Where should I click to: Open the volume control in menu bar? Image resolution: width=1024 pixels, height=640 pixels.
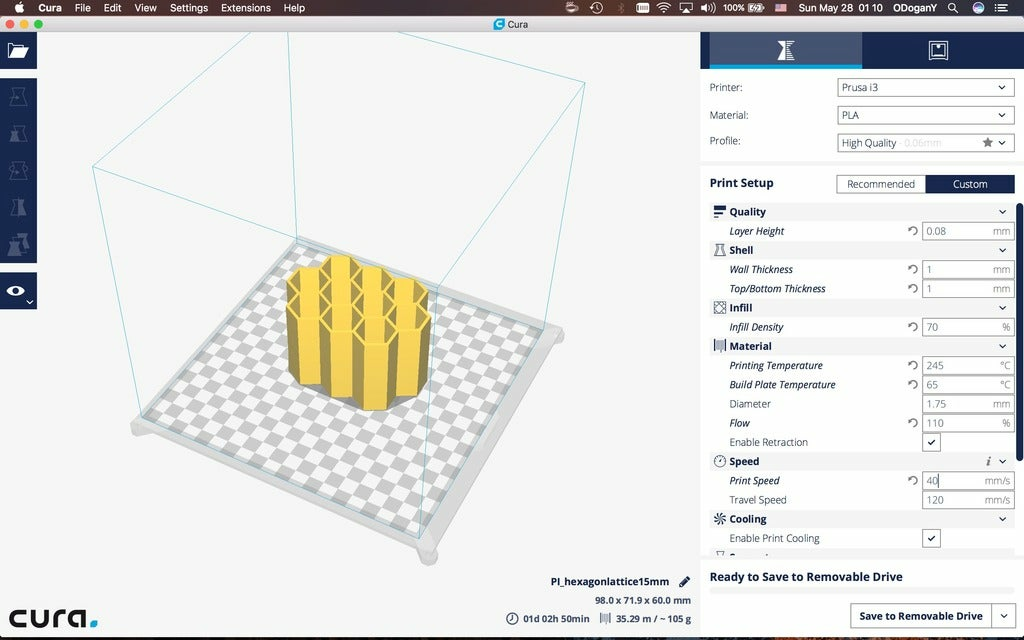(708, 8)
